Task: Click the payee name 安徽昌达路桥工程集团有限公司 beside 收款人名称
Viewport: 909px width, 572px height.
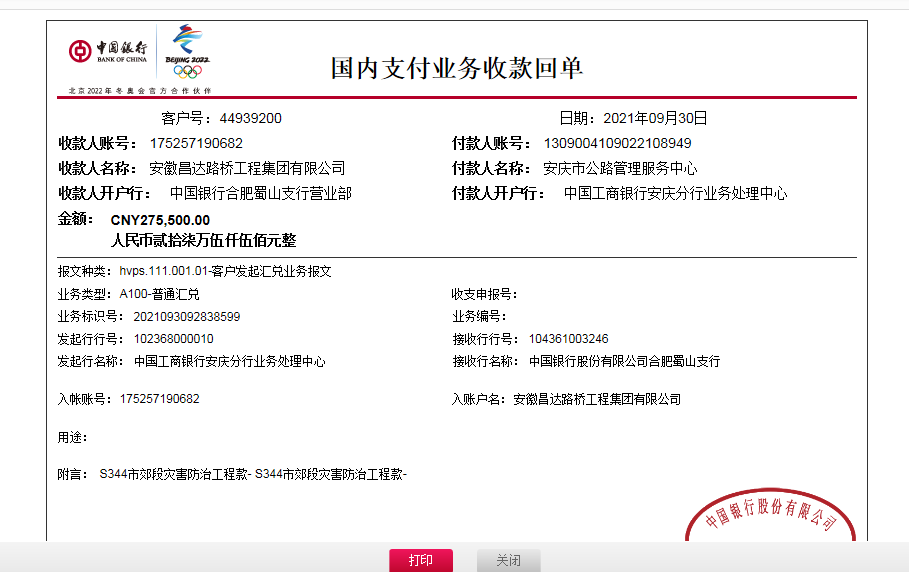Action: point(247,168)
